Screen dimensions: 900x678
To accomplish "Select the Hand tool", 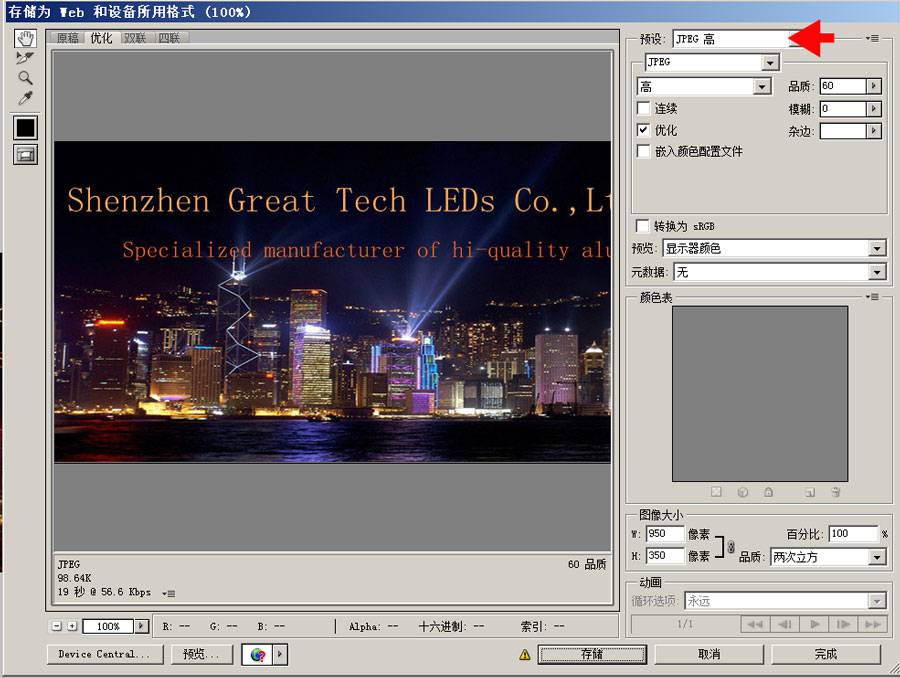I will coord(25,39).
